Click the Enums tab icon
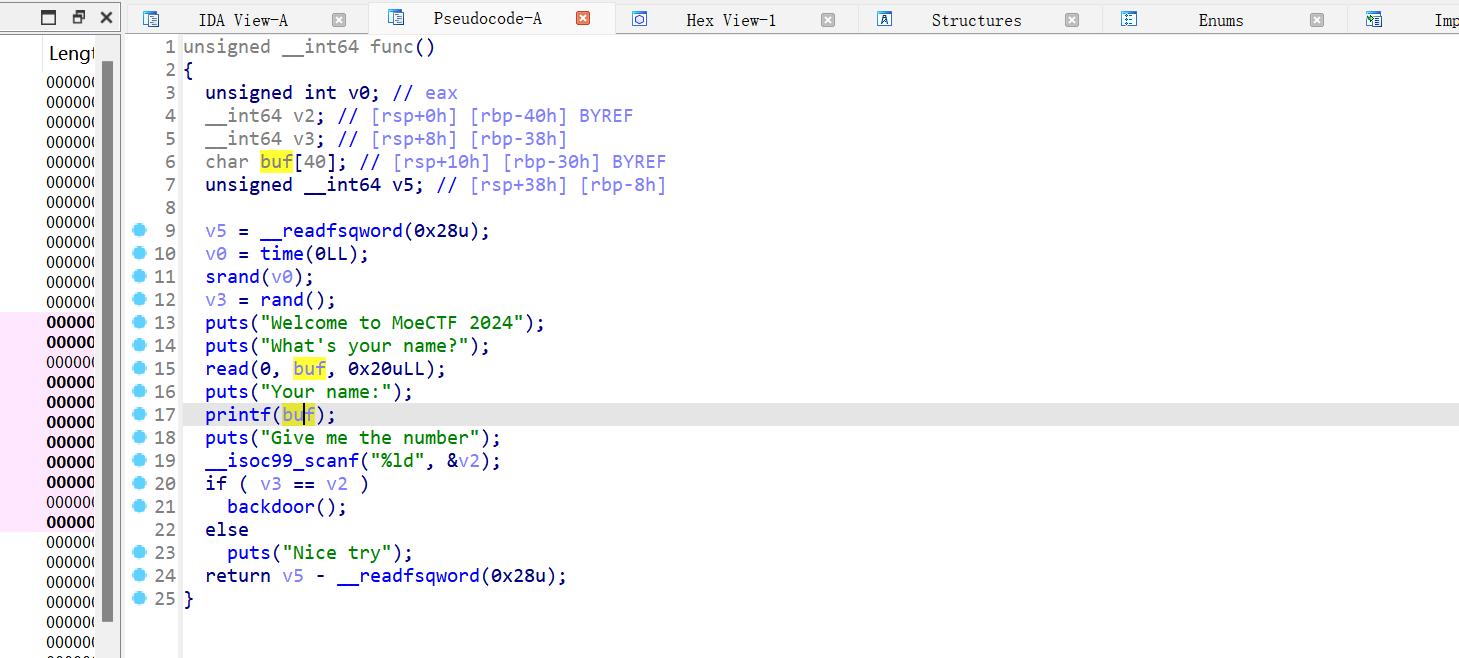 [1129, 19]
